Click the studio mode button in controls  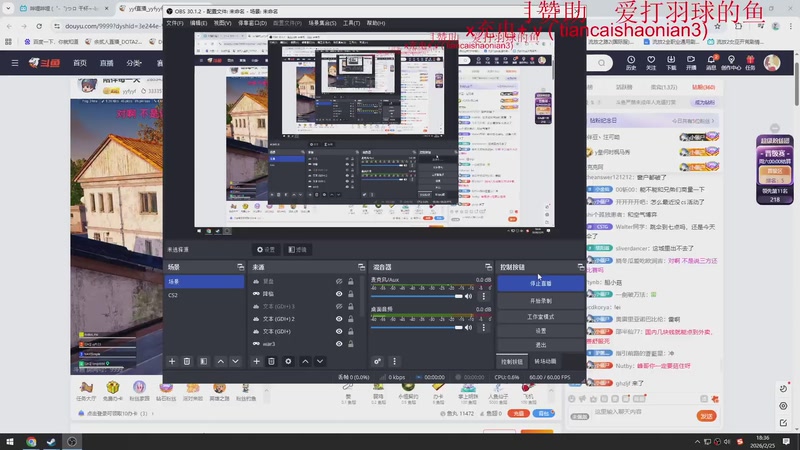(x=540, y=316)
